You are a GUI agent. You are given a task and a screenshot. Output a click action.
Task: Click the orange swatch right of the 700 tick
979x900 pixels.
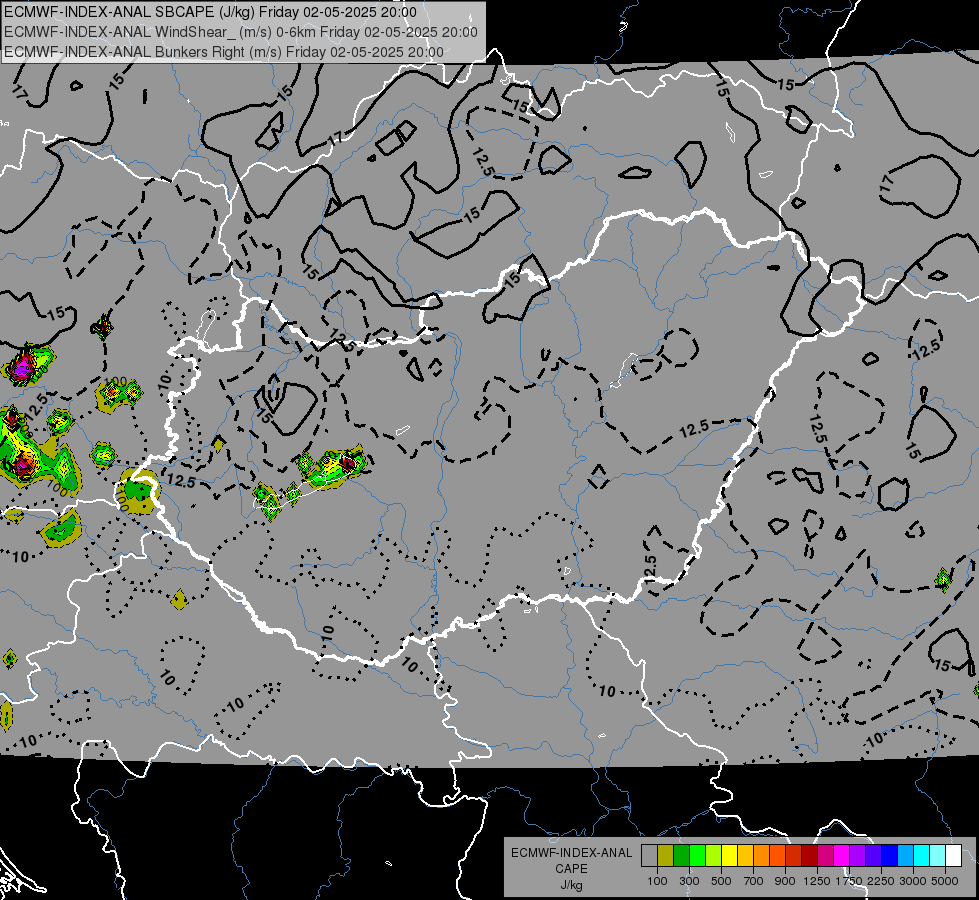tap(761, 855)
